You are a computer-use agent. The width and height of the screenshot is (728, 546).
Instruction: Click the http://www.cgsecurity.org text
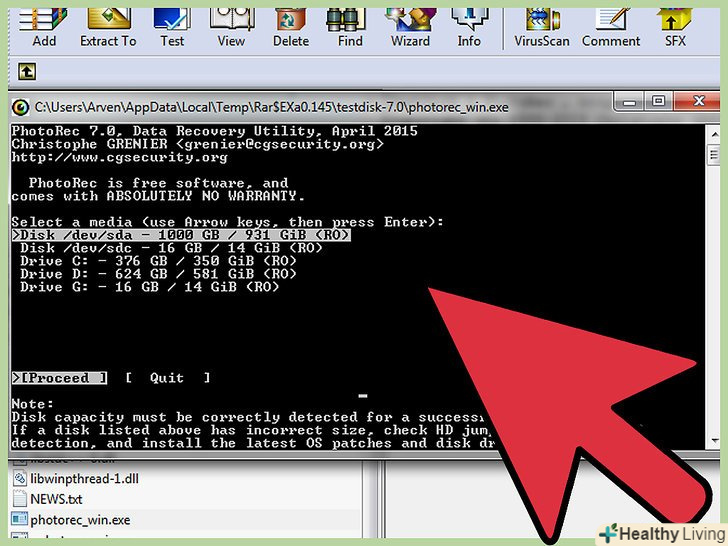click(120, 157)
